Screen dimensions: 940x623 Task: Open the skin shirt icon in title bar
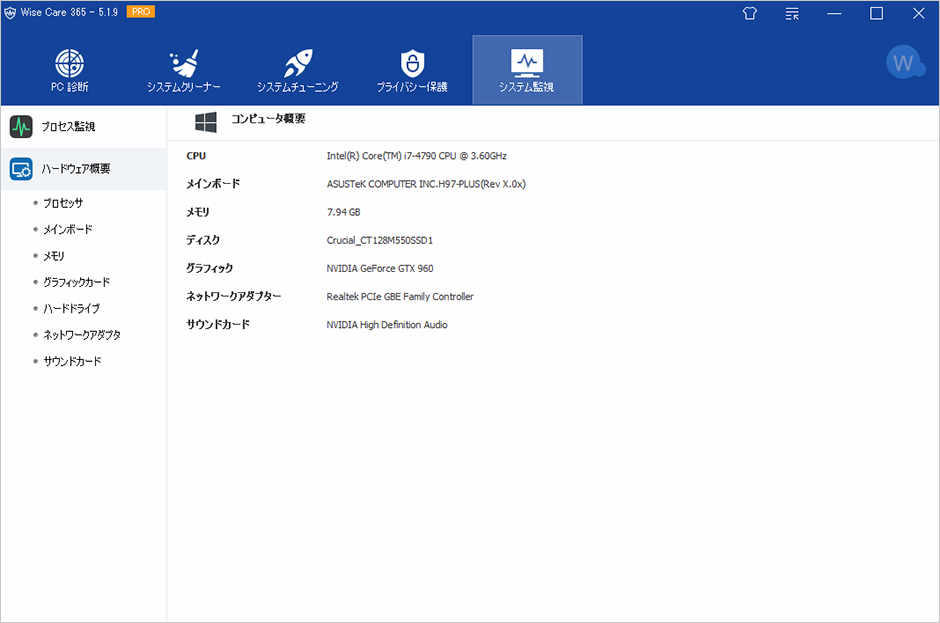[750, 13]
